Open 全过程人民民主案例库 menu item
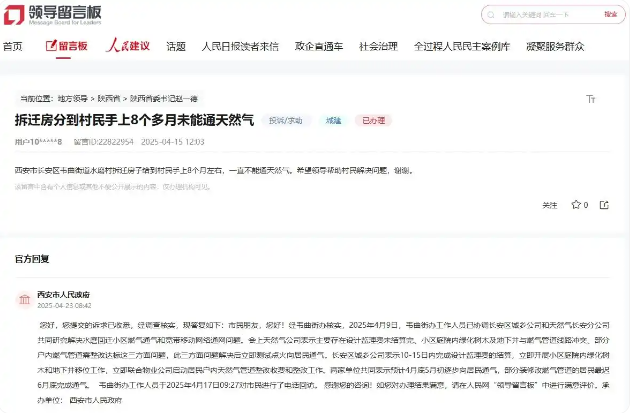 tap(462, 47)
